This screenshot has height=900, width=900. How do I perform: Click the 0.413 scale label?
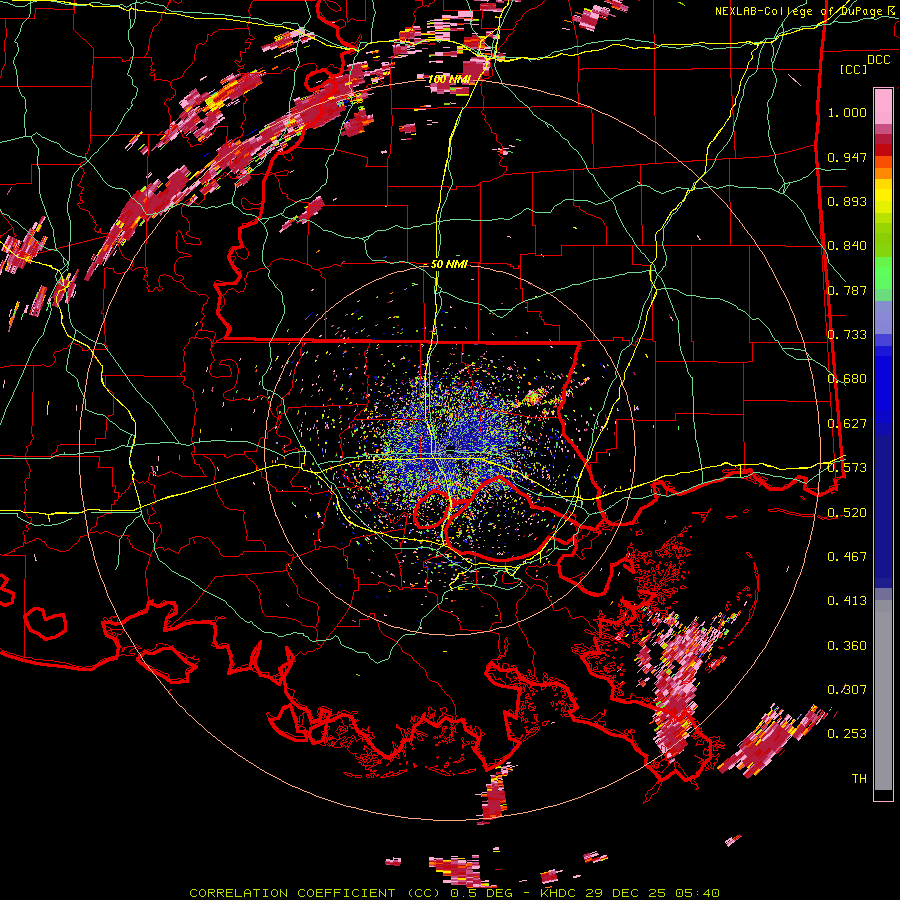tap(847, 601)
